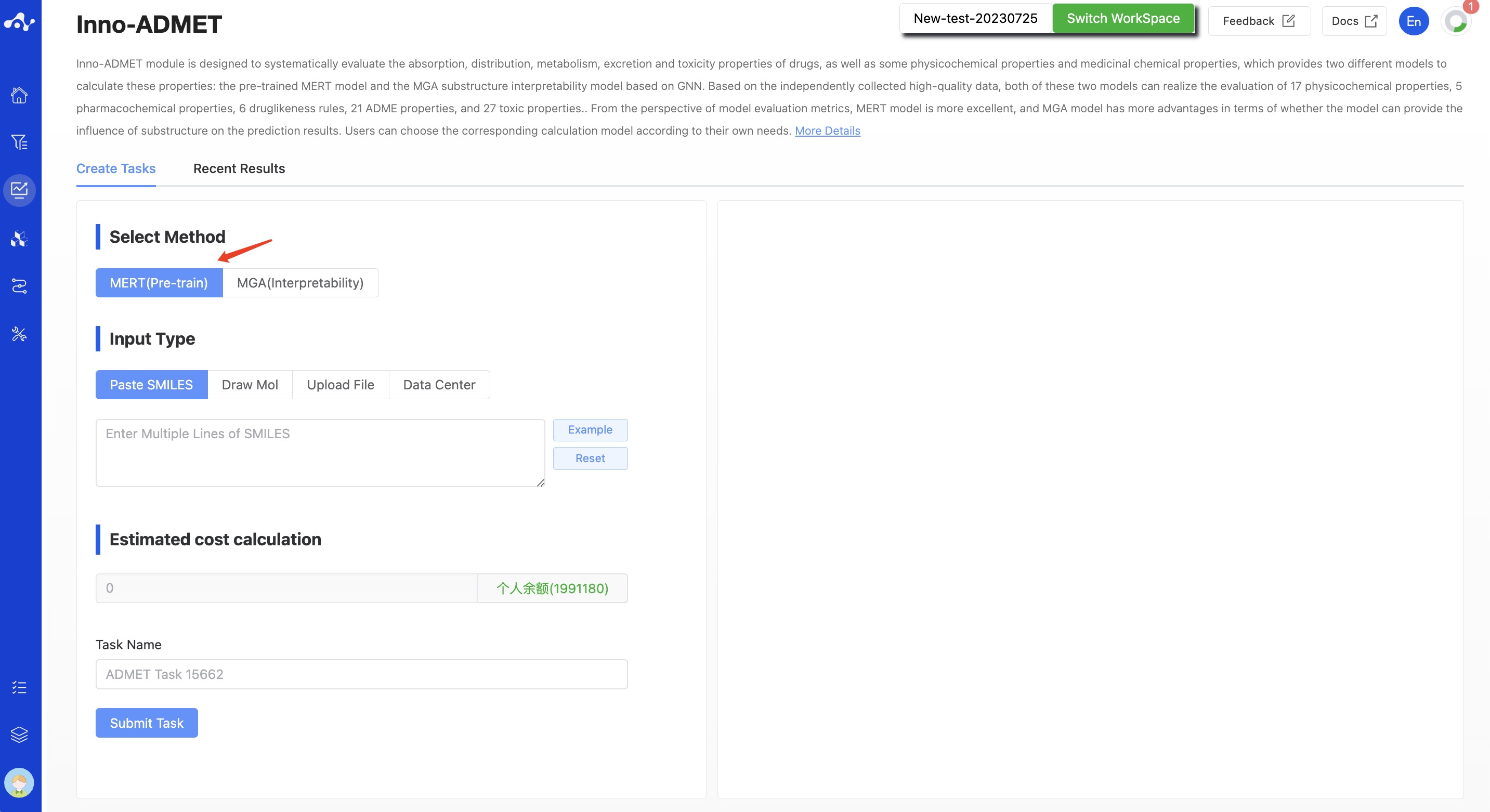
Task: Click the En language switch icon
Action: [x=1414, y=21]
